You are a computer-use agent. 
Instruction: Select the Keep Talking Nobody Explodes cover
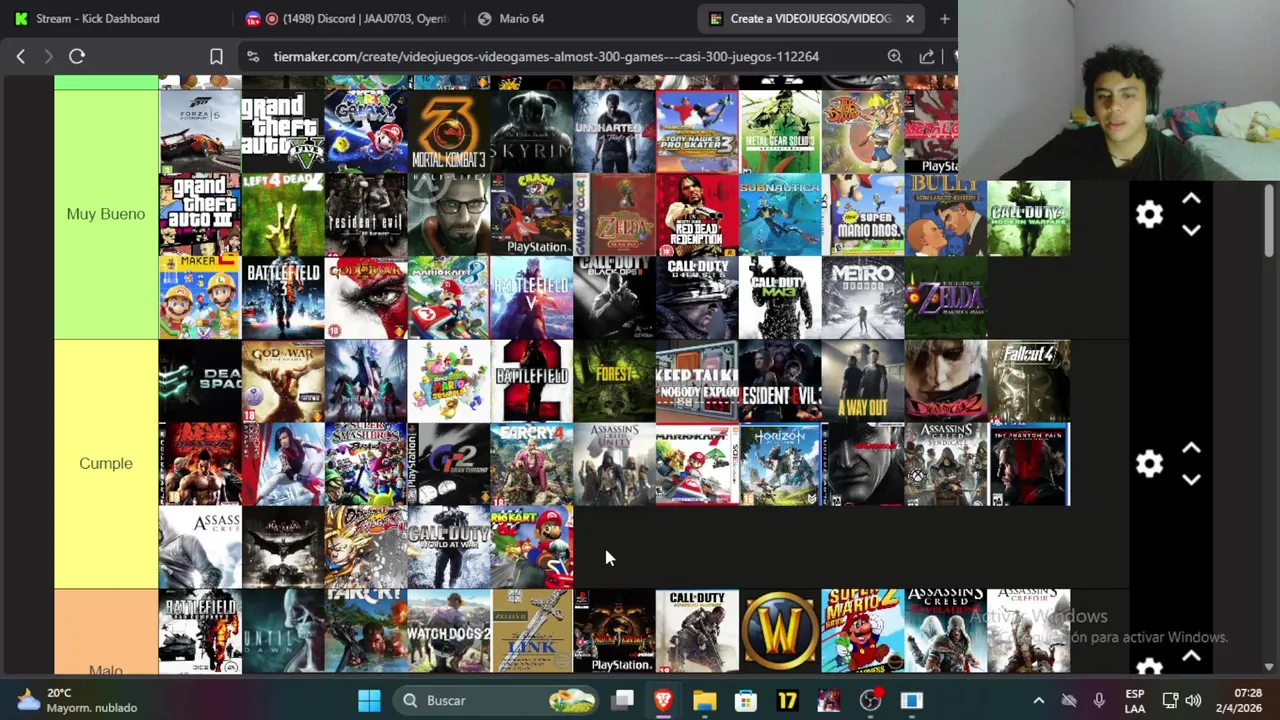(697, 381)
